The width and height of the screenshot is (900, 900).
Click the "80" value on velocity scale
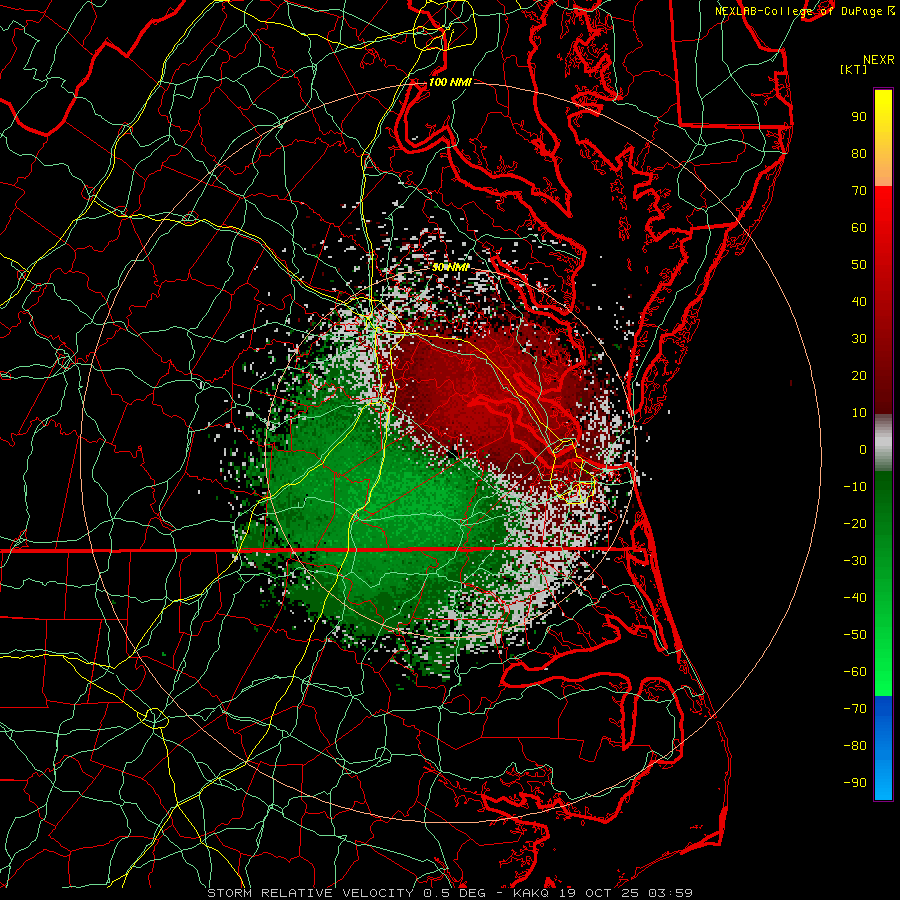pyautogui.click(x=859, y=154)
